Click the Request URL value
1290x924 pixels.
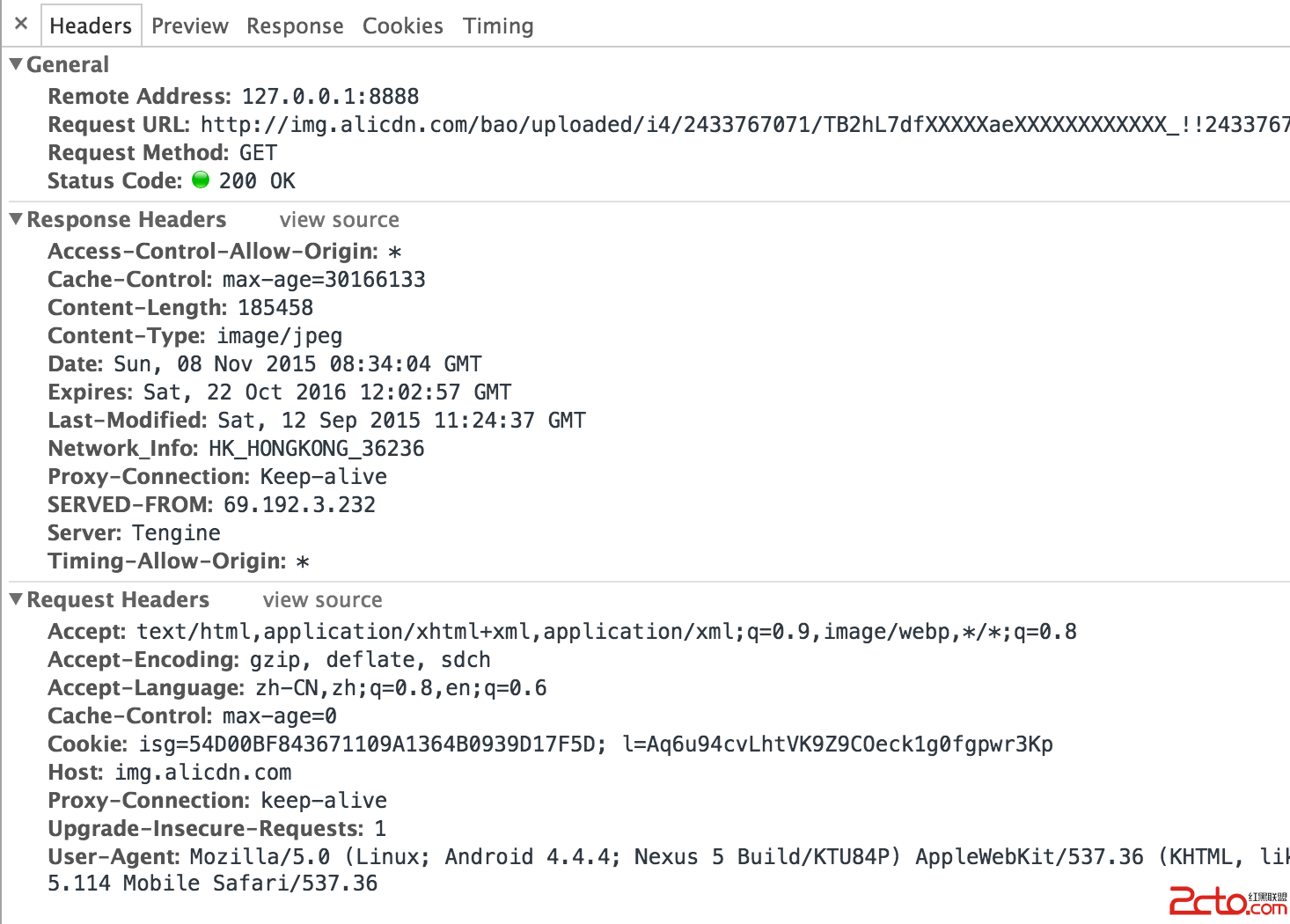click(744, 125)
